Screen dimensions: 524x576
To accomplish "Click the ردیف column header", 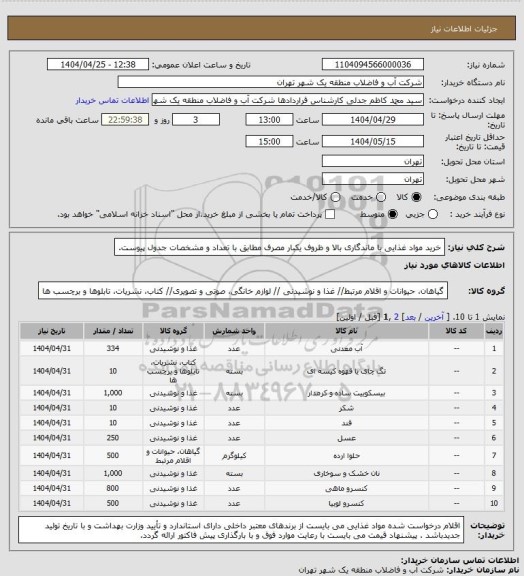I will point(494,331).
